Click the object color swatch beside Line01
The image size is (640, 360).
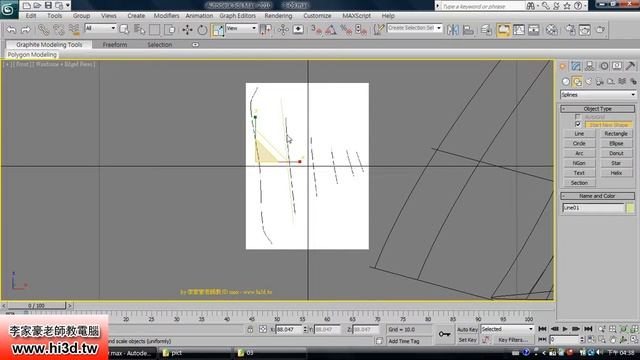point(630,208)
